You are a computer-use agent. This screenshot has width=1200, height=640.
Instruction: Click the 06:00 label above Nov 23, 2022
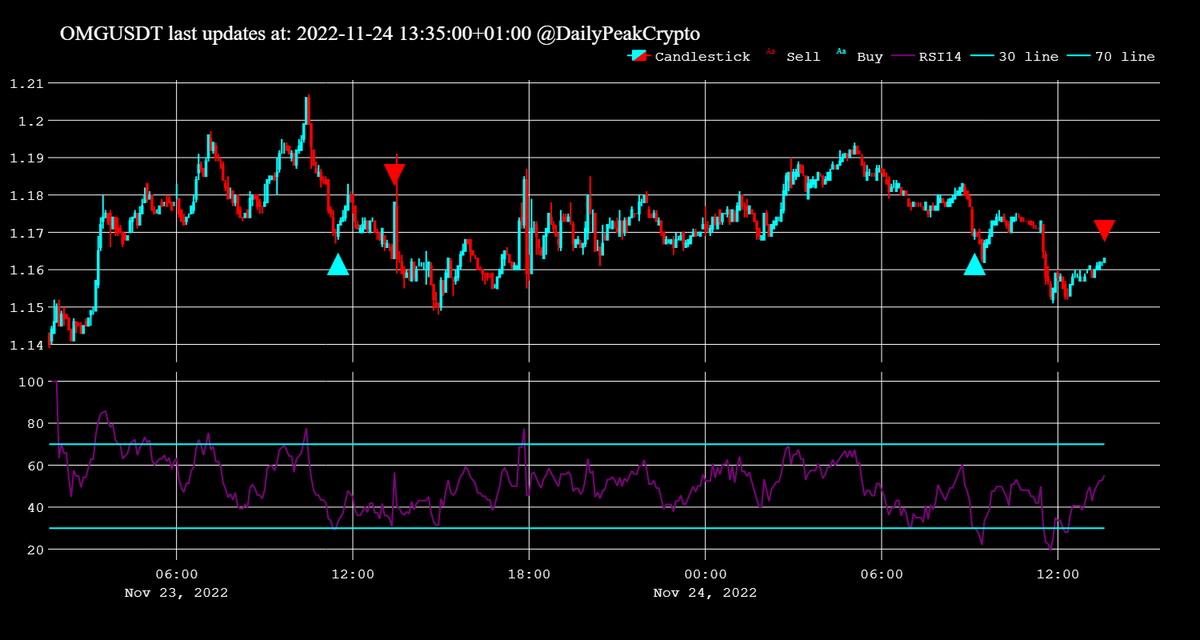(x=176, y=574)
